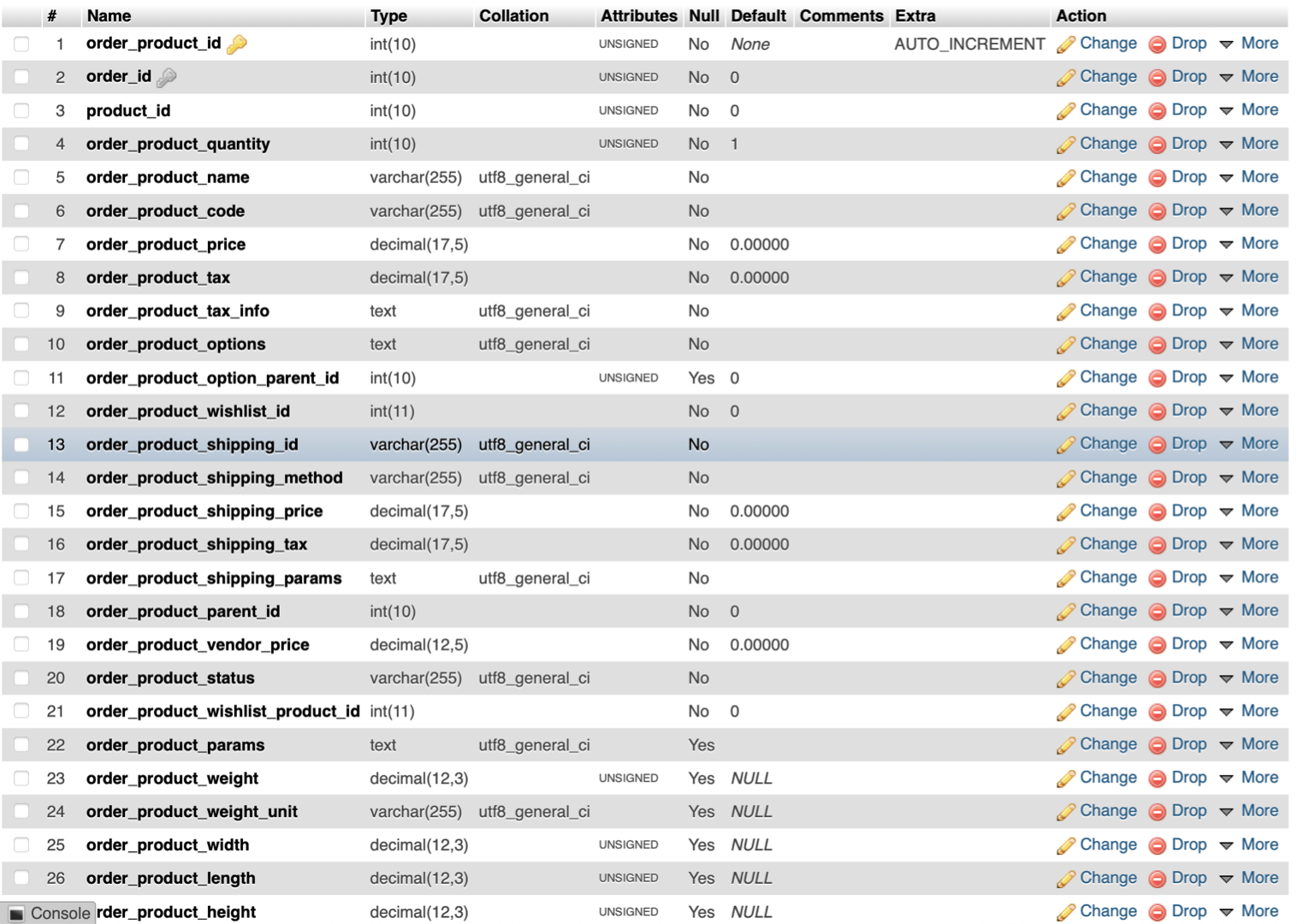Expand More options for order_product_length
Screen dimensions: 1309x924
point(1249,878)
